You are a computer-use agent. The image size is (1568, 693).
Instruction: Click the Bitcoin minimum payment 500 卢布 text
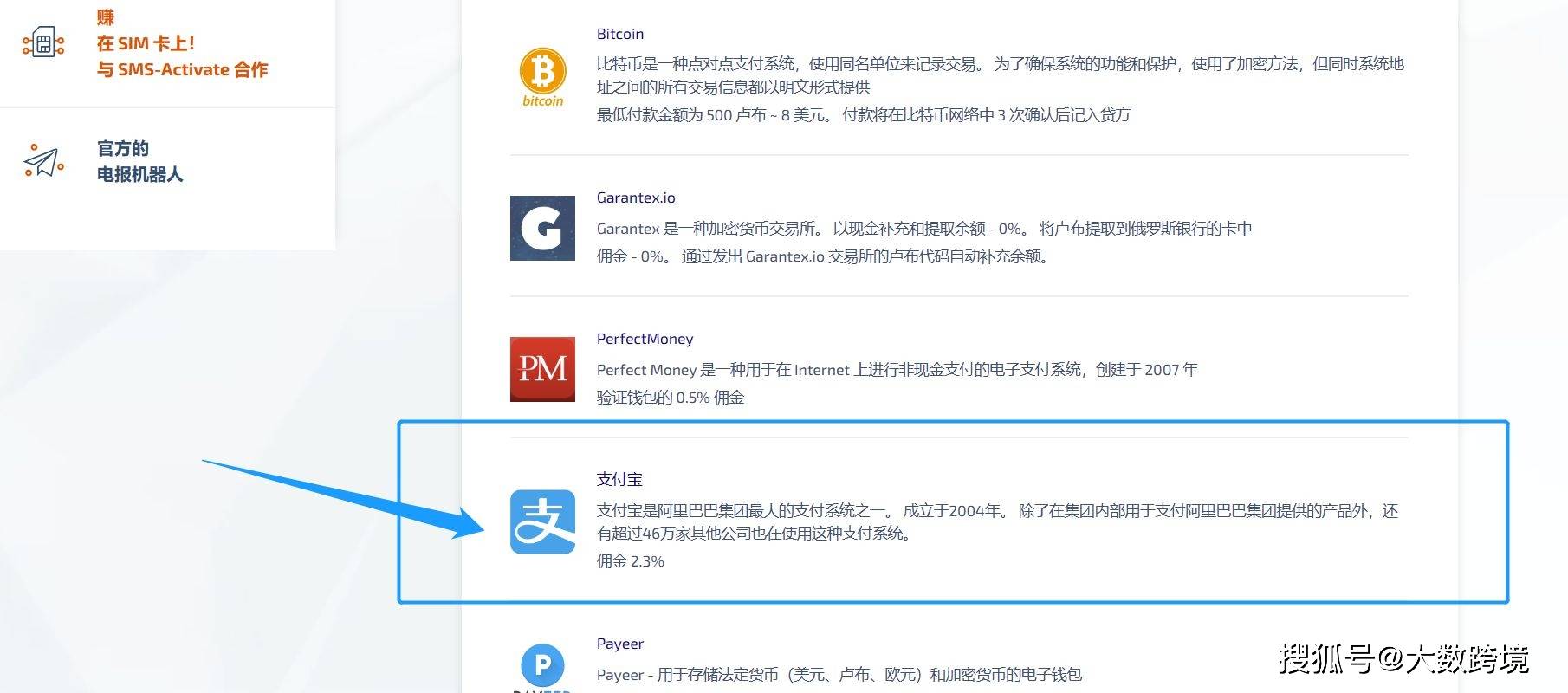click(863, 114)
